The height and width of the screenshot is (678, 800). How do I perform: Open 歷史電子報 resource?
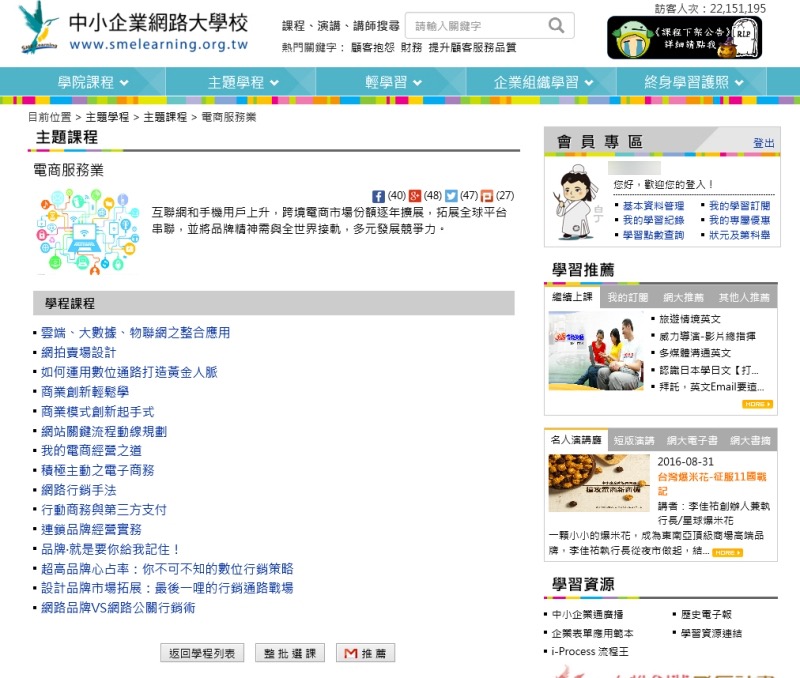(706, 615)
